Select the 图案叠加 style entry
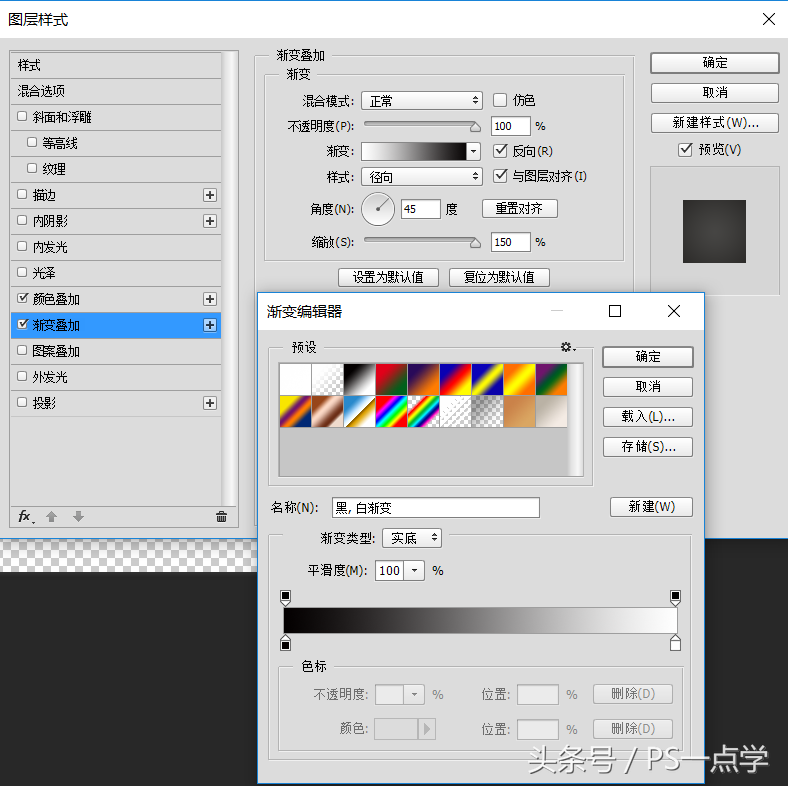Screen dimensions: 788x786 click(x=116, y=351)
